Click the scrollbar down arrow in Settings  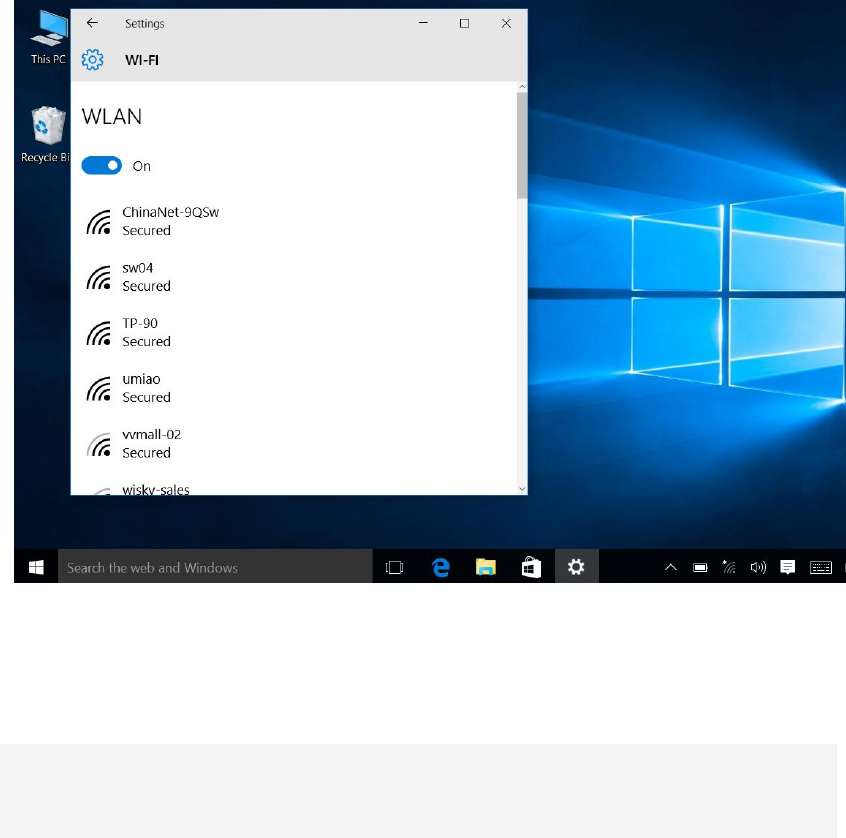[x=522, y=489]
